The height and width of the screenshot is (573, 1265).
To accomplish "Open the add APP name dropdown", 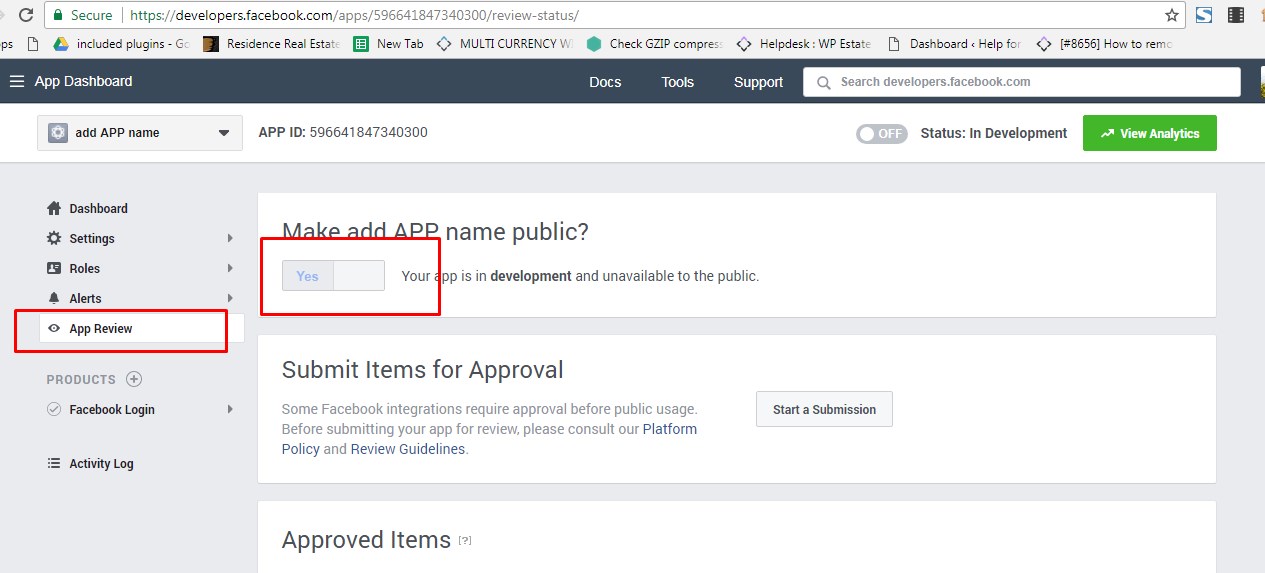I will pyautogui.click(x=140, y=132).
